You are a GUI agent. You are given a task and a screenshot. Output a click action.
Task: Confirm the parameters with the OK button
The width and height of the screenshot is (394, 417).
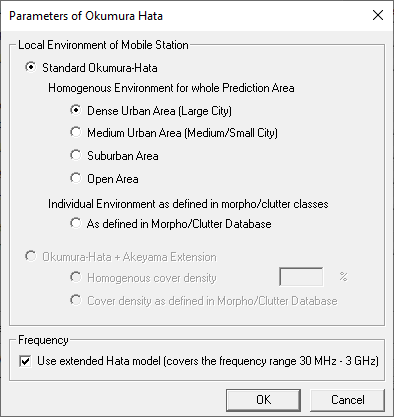(x=263, y=400)
